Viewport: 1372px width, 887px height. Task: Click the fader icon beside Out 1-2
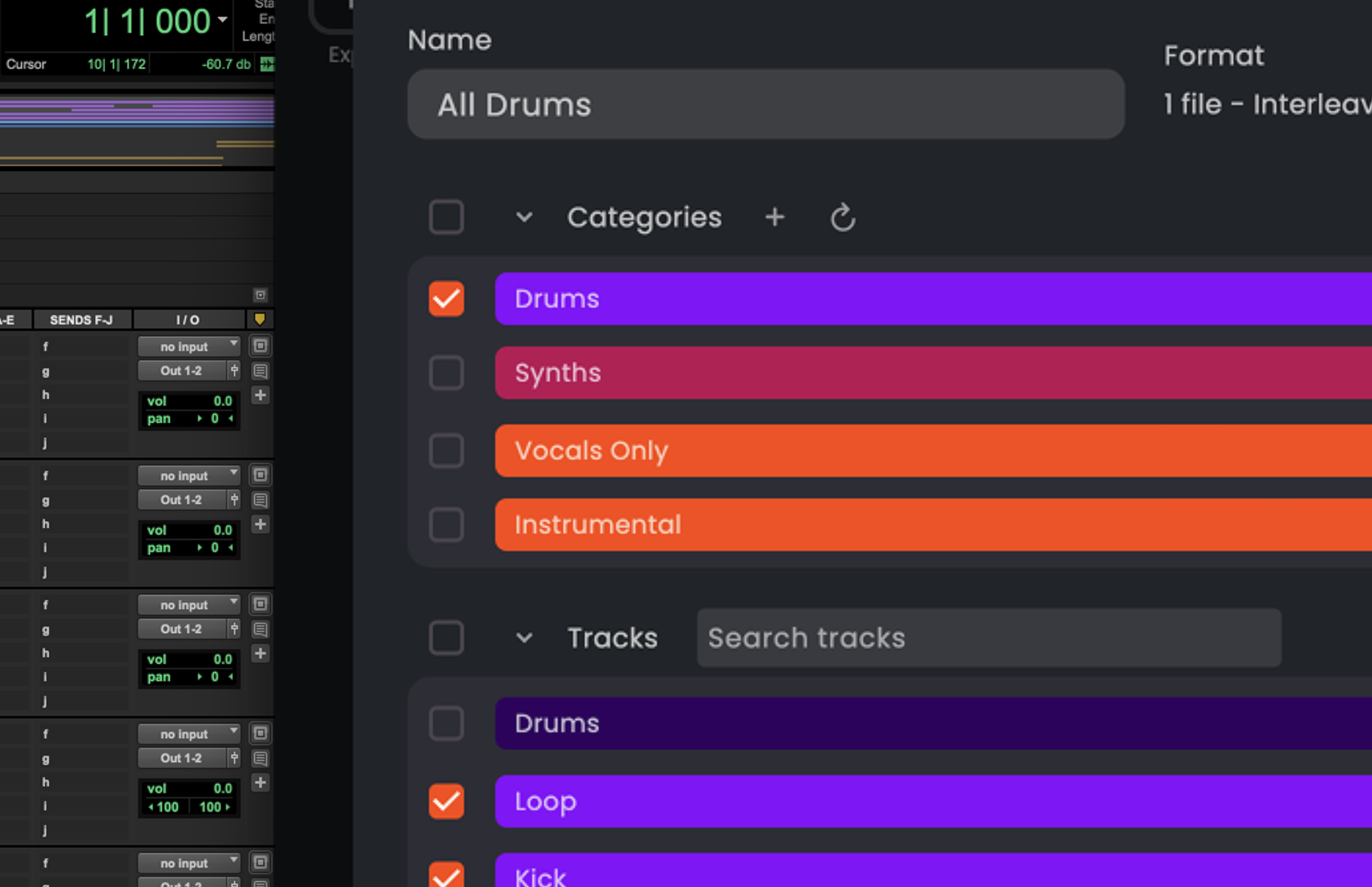[x=235, y=370]
